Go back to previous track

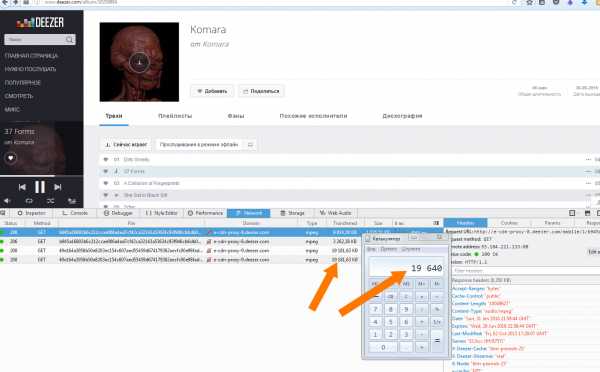click(x=22, y=187)
